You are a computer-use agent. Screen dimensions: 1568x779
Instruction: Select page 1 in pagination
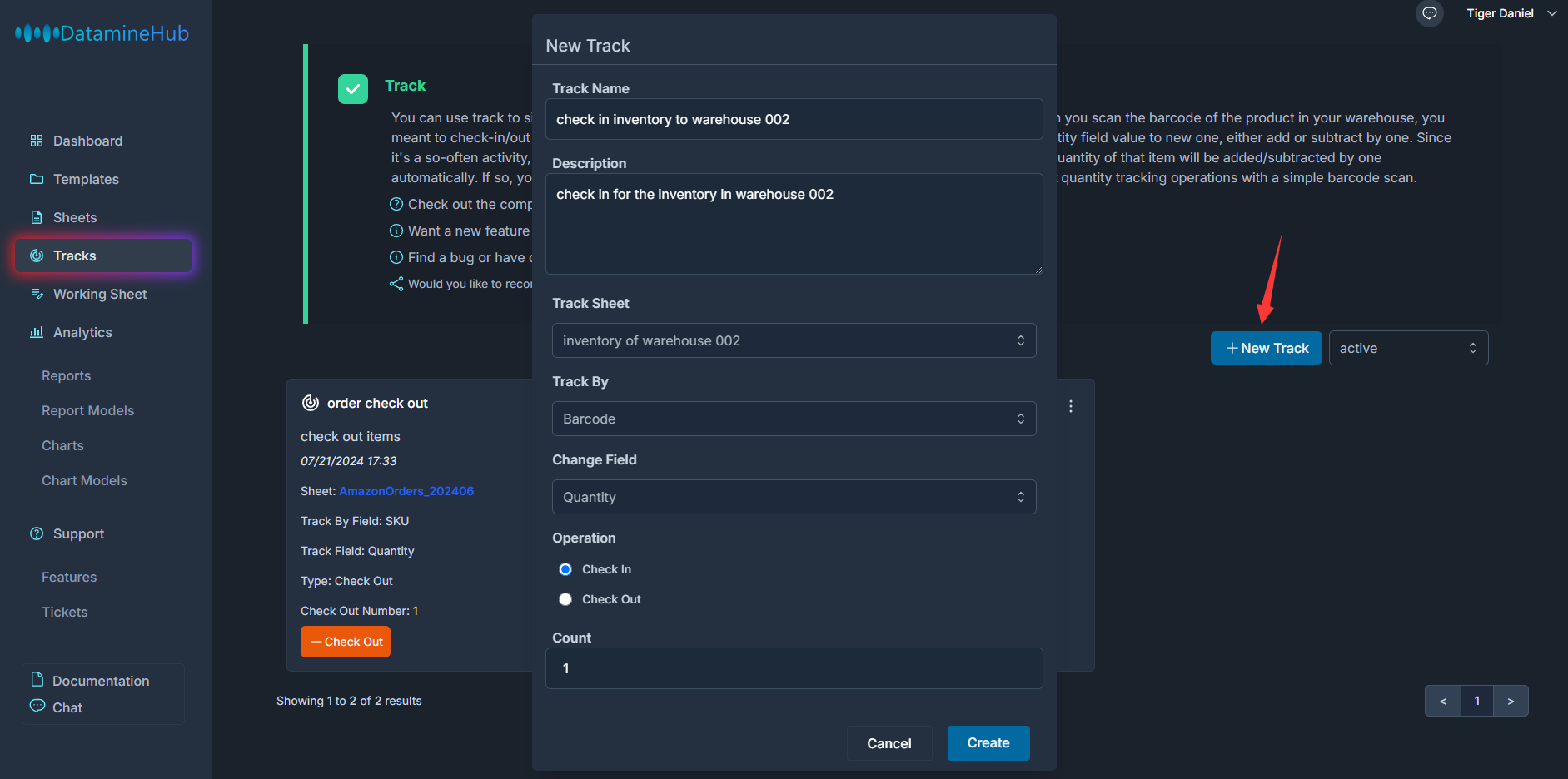pyautogui.click(x=1477, y=701)
